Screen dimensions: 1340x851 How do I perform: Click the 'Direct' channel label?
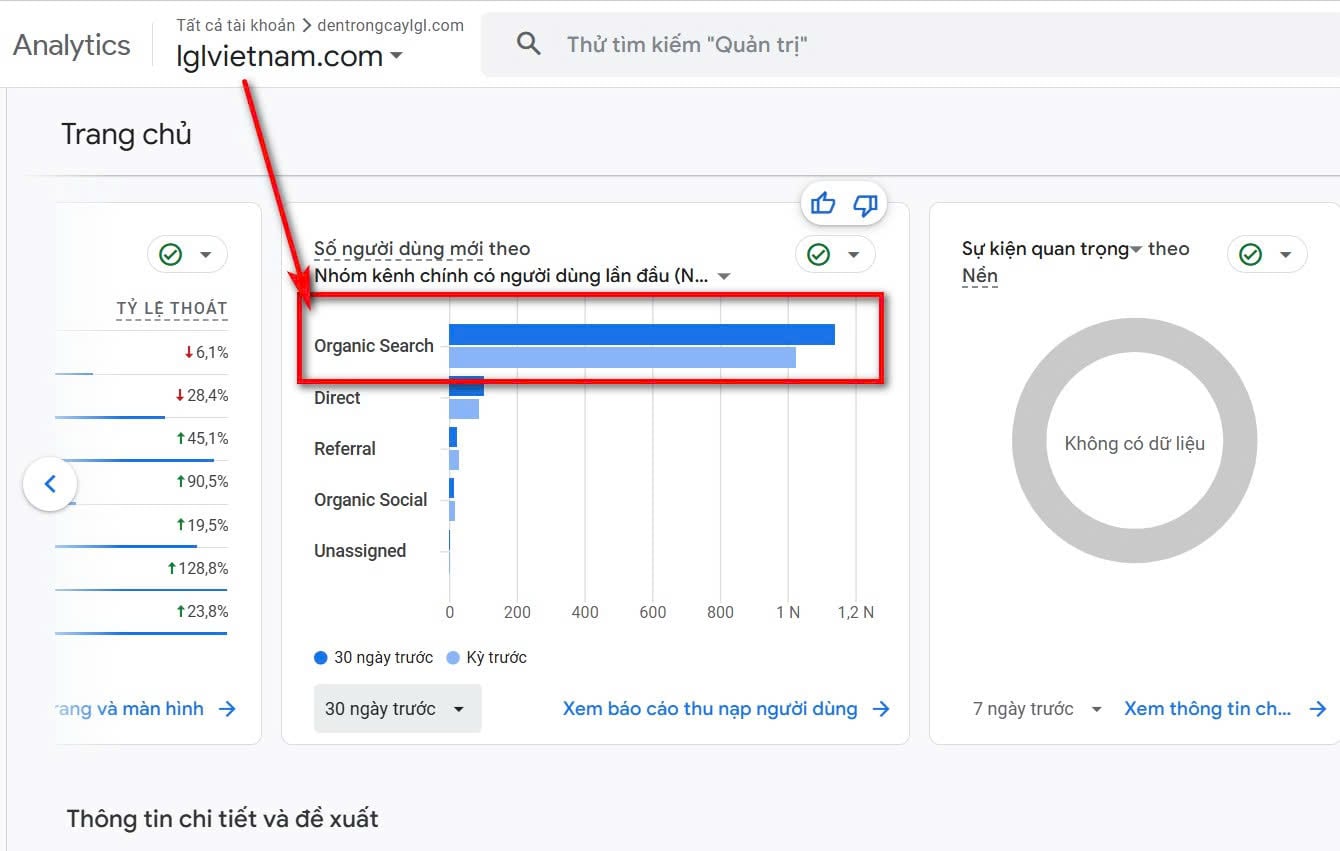tap(337, 398)
